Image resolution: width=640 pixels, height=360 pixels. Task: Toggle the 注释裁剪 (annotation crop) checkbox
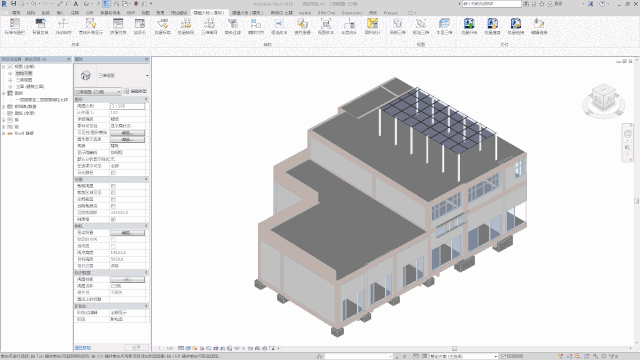[113, 199]
